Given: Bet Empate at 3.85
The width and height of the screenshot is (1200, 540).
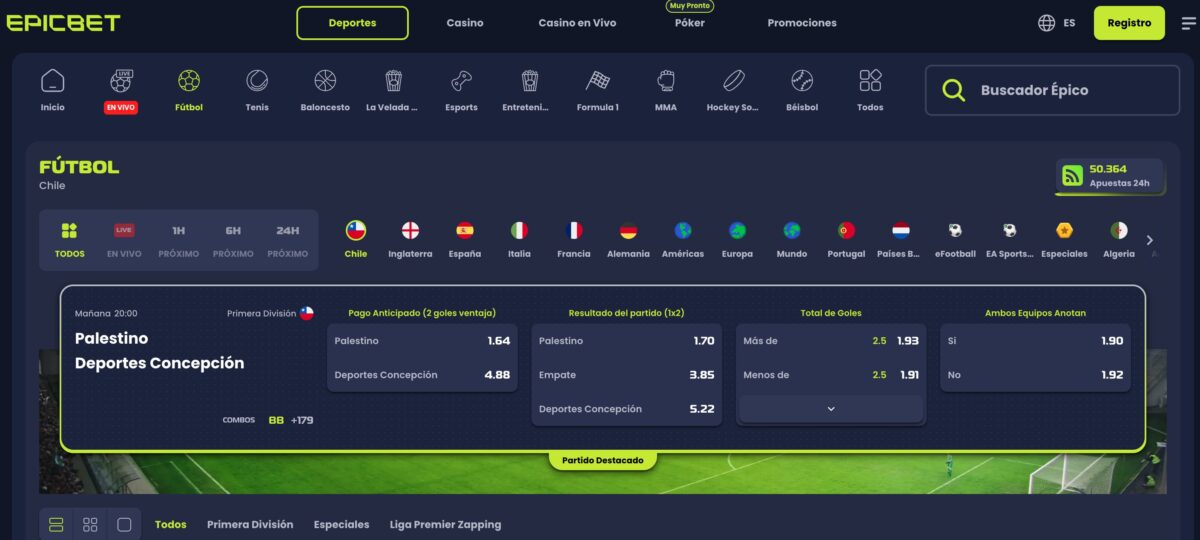Looking at the screenshot, I should click(626, 375).
